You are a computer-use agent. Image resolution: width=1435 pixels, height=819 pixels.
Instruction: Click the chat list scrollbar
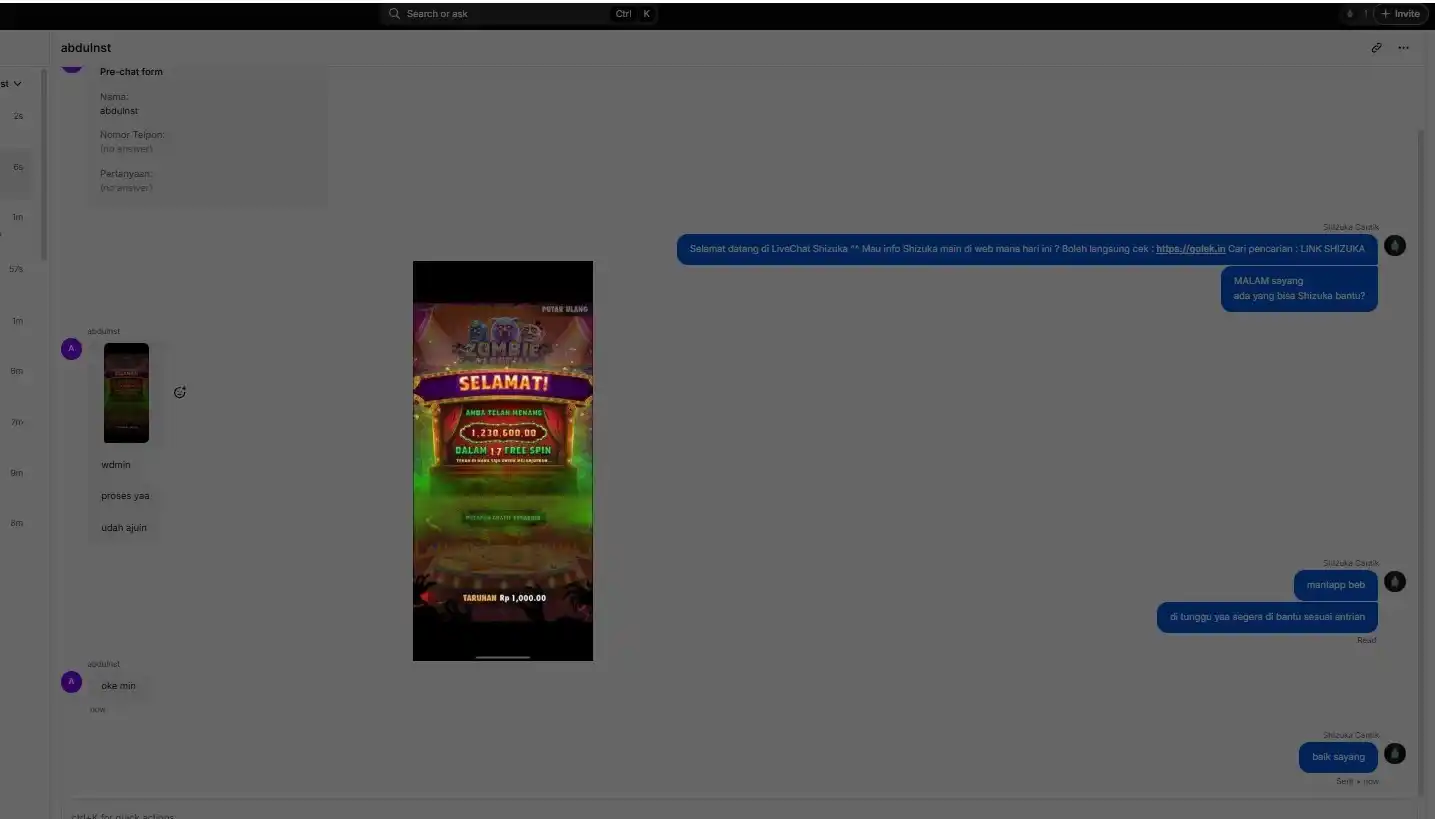43,165
